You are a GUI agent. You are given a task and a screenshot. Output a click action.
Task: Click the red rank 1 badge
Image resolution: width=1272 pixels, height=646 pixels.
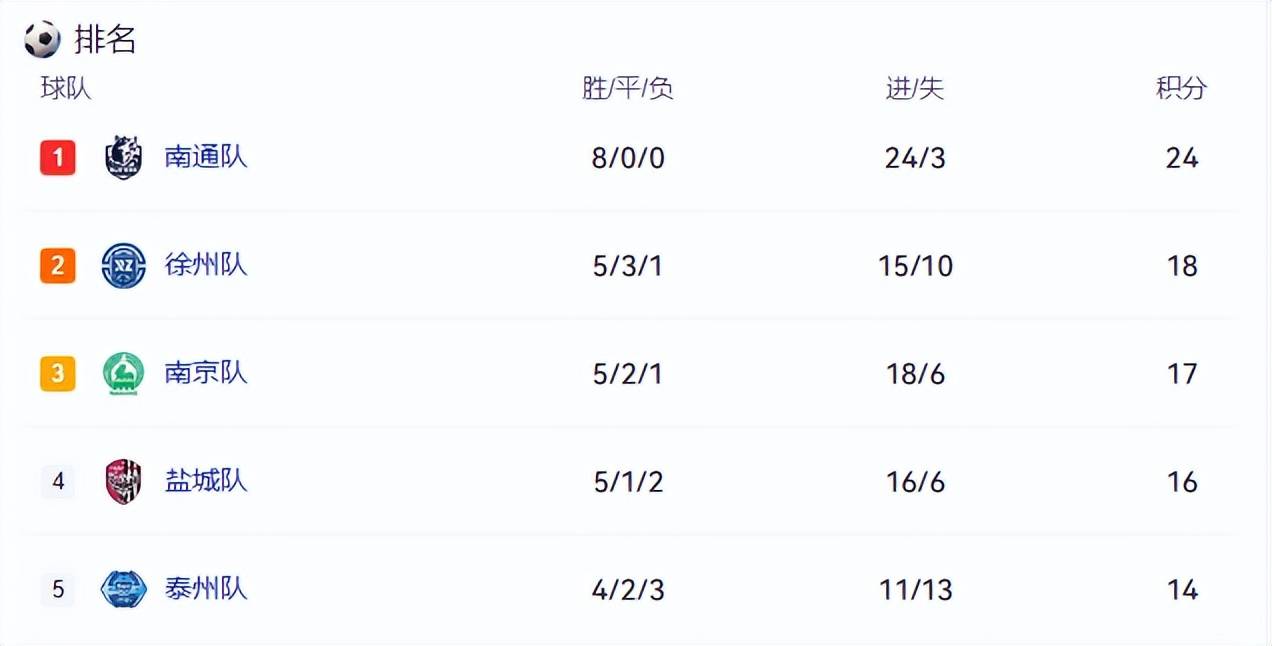click(58, 157)
